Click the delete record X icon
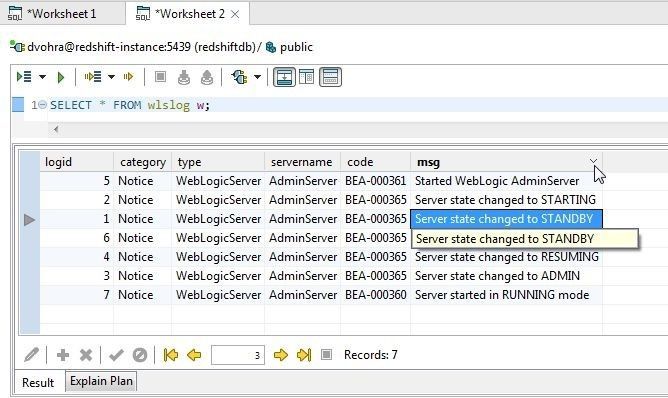 click(86, 355)
